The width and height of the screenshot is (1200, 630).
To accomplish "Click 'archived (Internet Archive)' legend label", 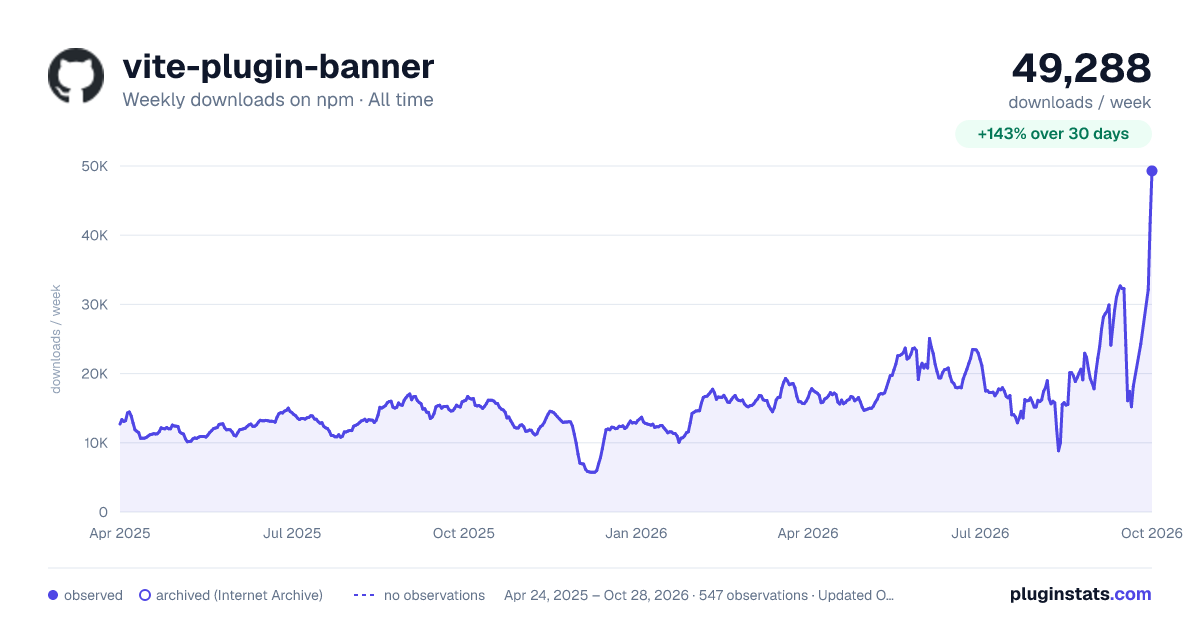I will click(239, 595).
